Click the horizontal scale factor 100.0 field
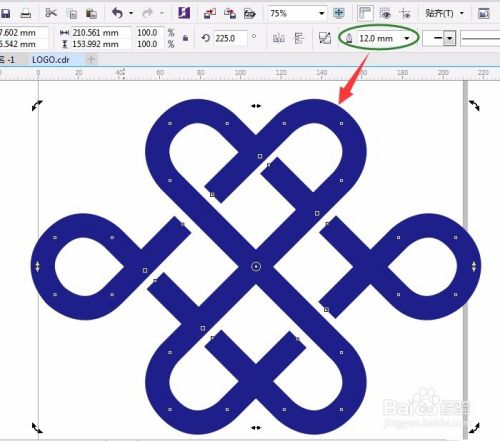 tap(149, 33)
